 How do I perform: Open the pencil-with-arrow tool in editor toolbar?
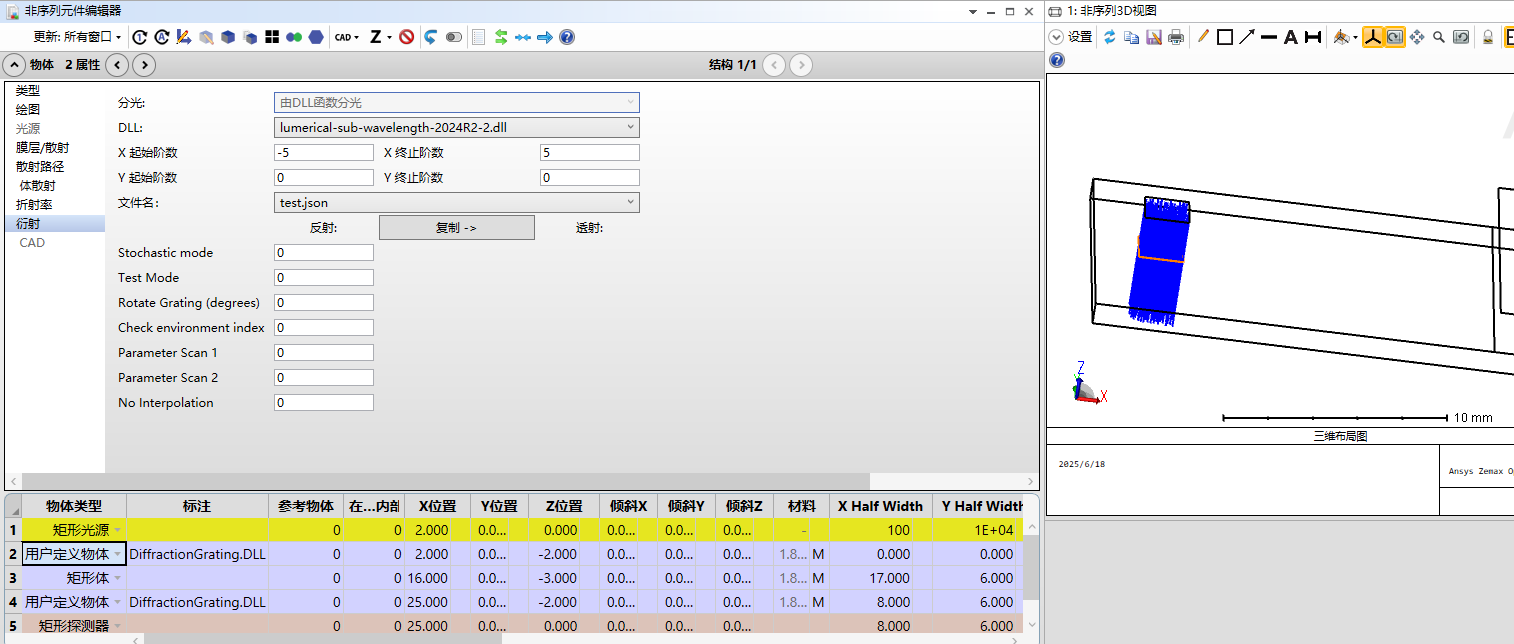(x=184, y=37)
